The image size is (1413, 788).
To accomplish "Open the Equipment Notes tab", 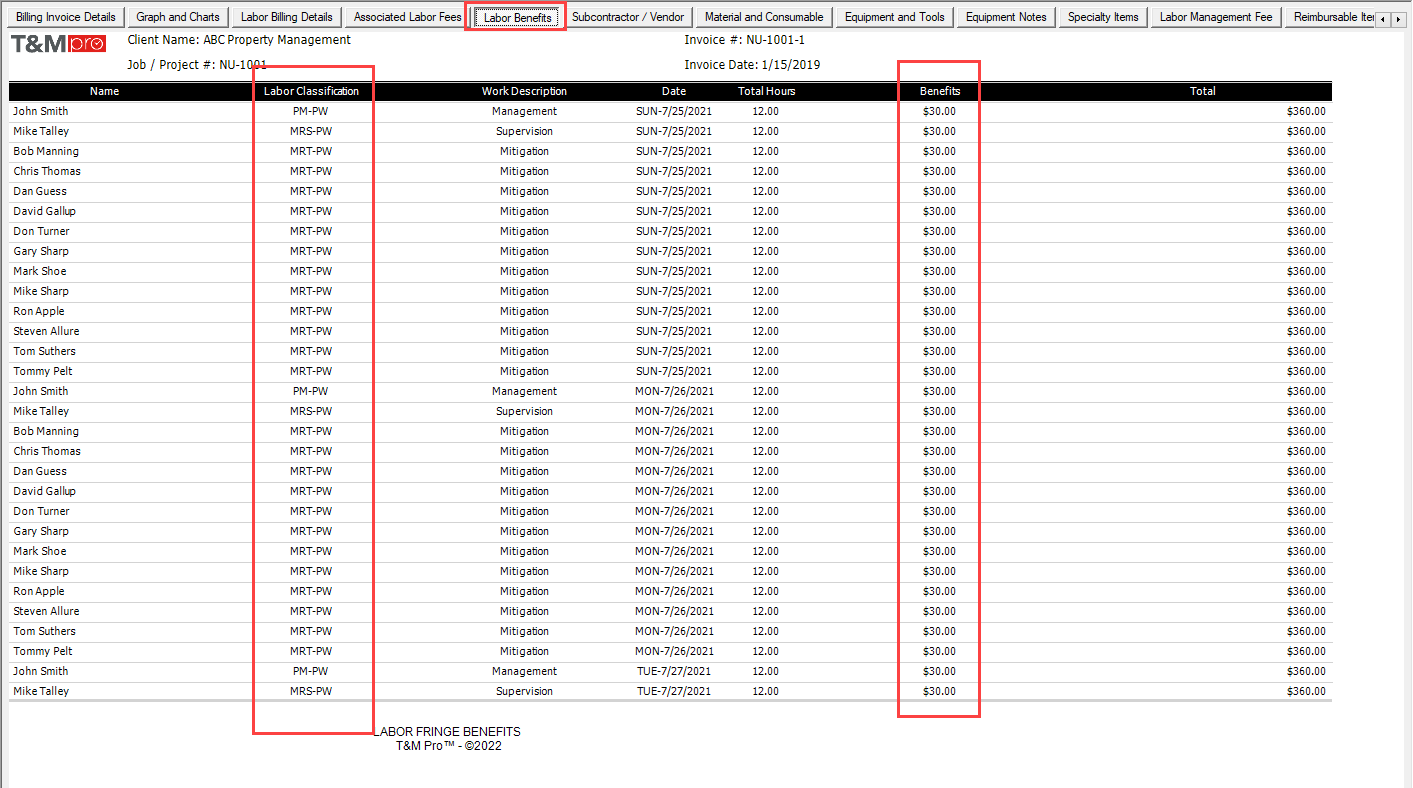I will point(1006,17).
